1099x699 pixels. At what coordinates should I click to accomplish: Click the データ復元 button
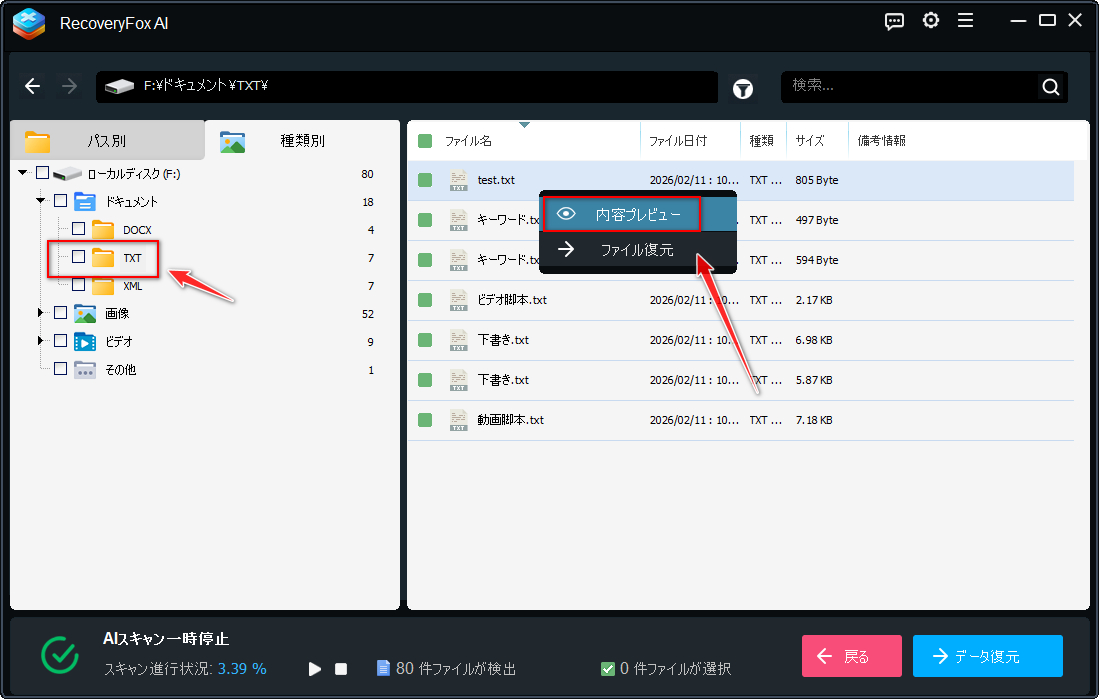pyautogui.click(x=987, y=656)
